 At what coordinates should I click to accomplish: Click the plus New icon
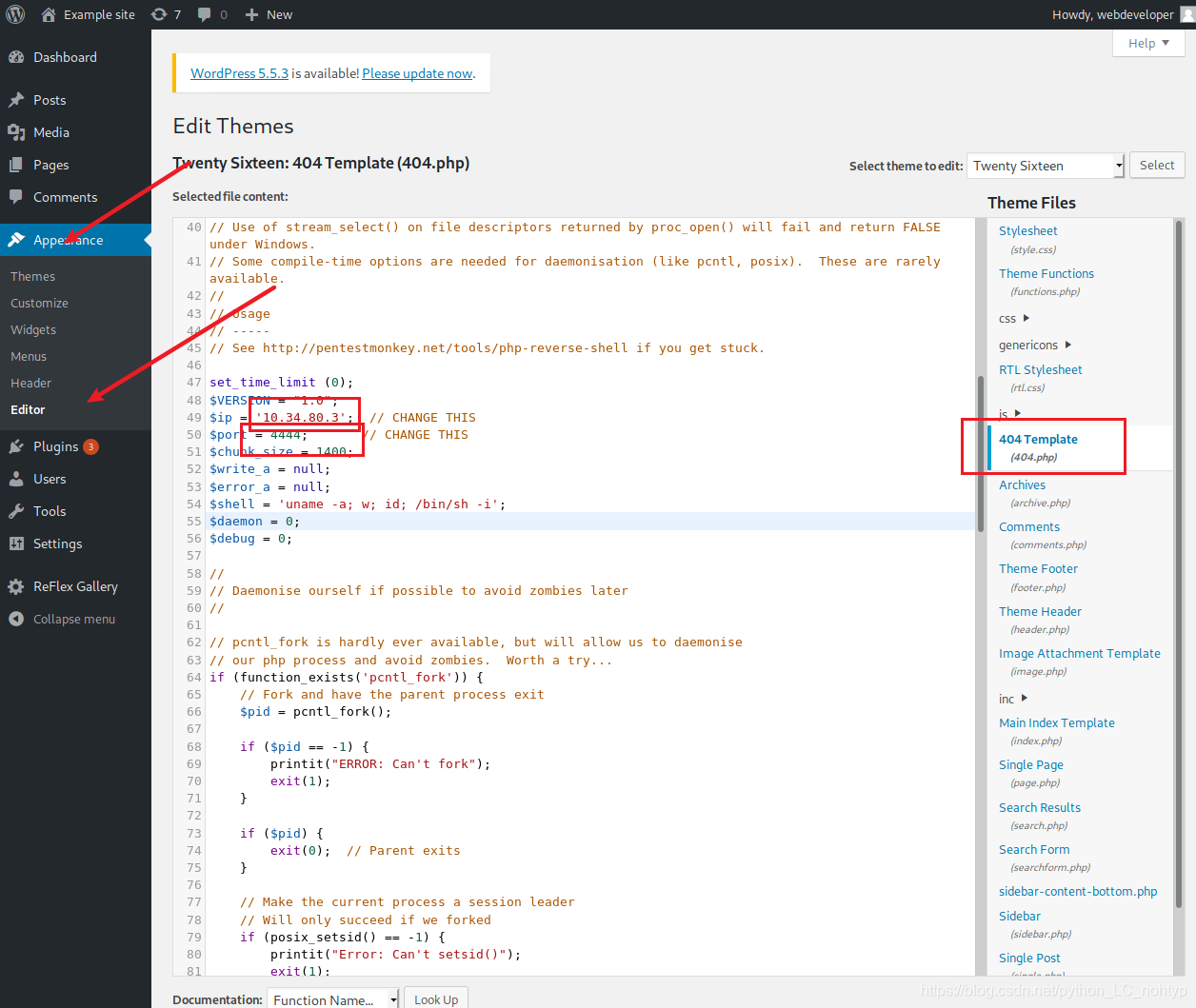(251, 14)
